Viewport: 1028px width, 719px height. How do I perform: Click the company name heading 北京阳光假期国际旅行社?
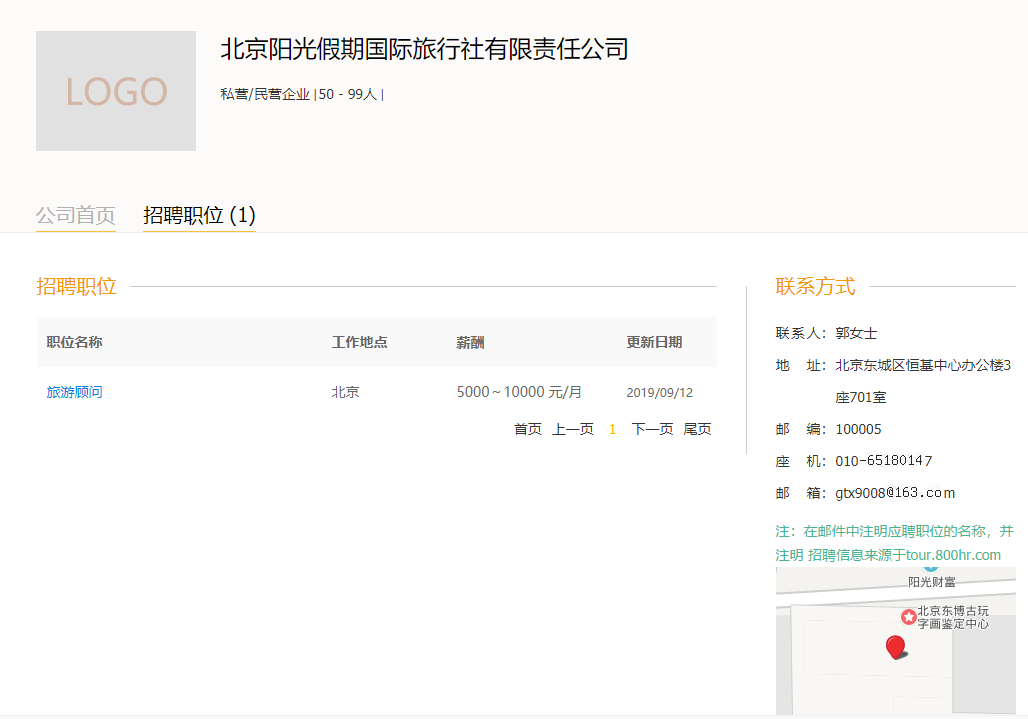pos(424,49)
